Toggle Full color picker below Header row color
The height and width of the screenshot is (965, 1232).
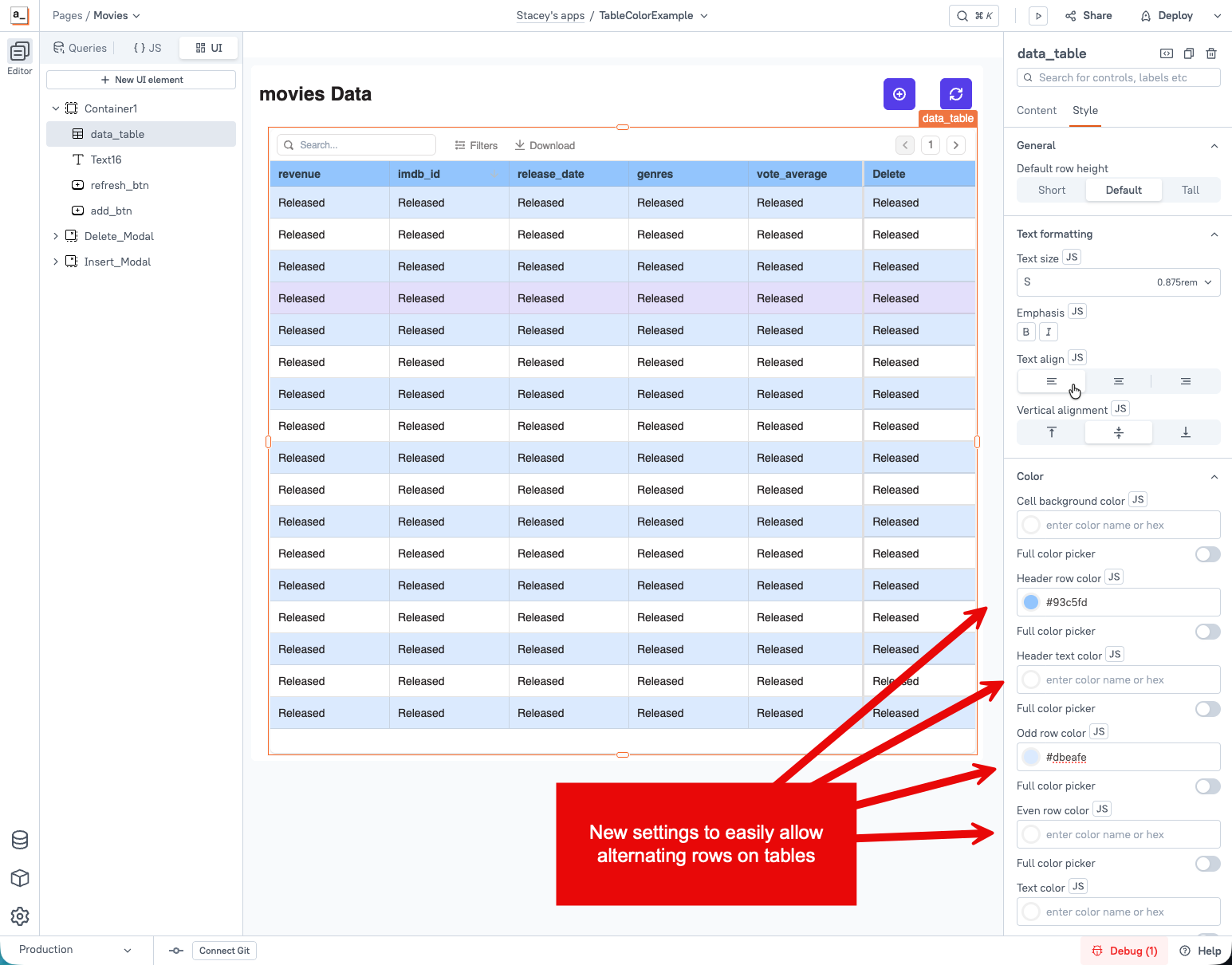(x=1207, y=632)
